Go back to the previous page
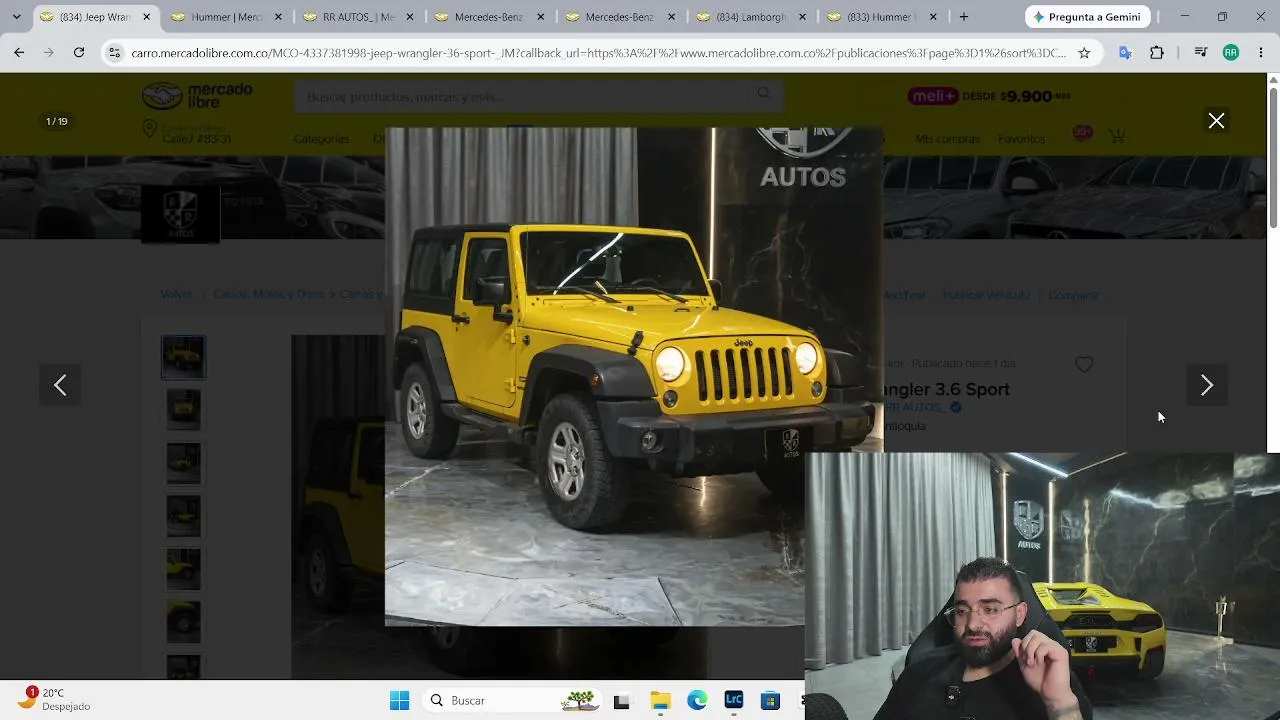 (x=19, y=53)
